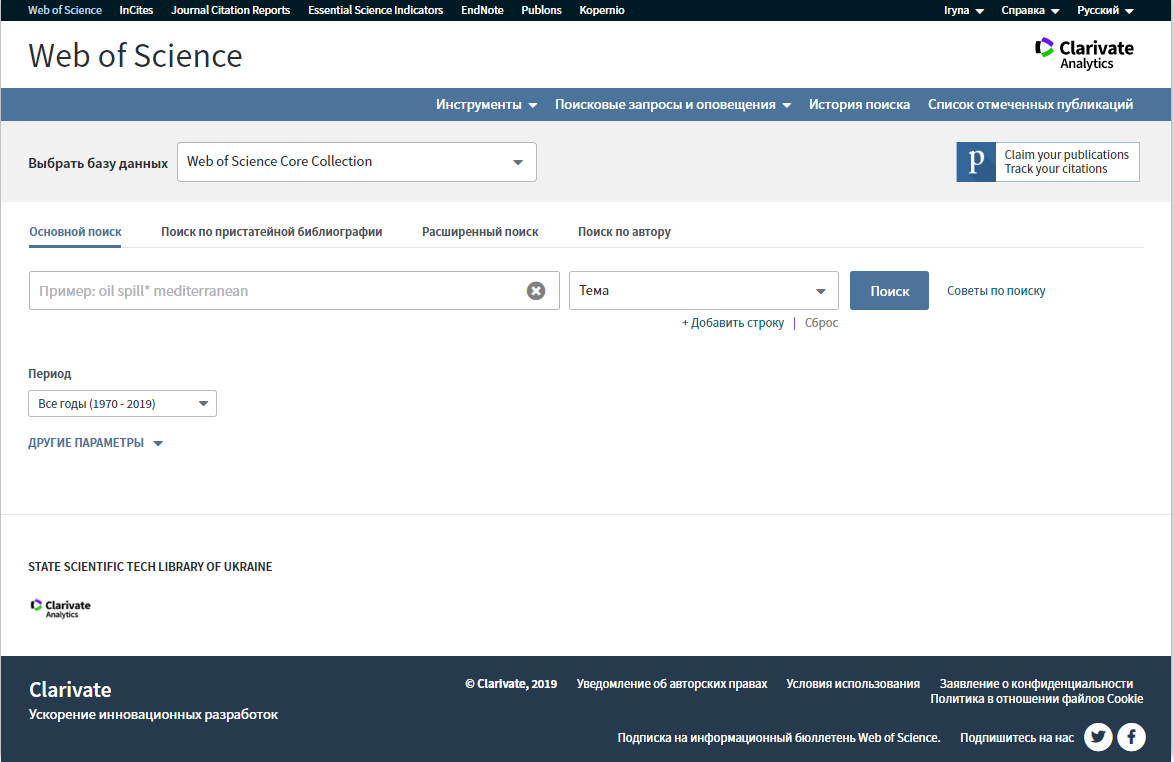Screen dimensions: 1174x762
Task: Click small Clarivate Analytics logo near footer
Action: click(60, 607)
